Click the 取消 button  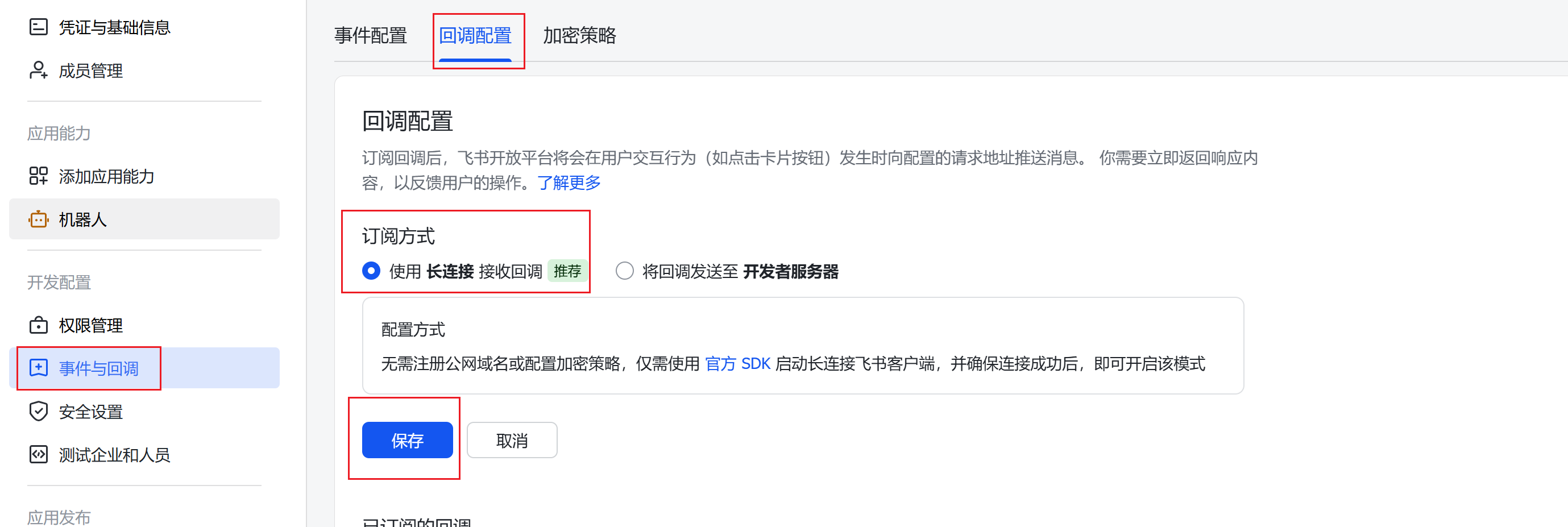click(x=511, y=440)
